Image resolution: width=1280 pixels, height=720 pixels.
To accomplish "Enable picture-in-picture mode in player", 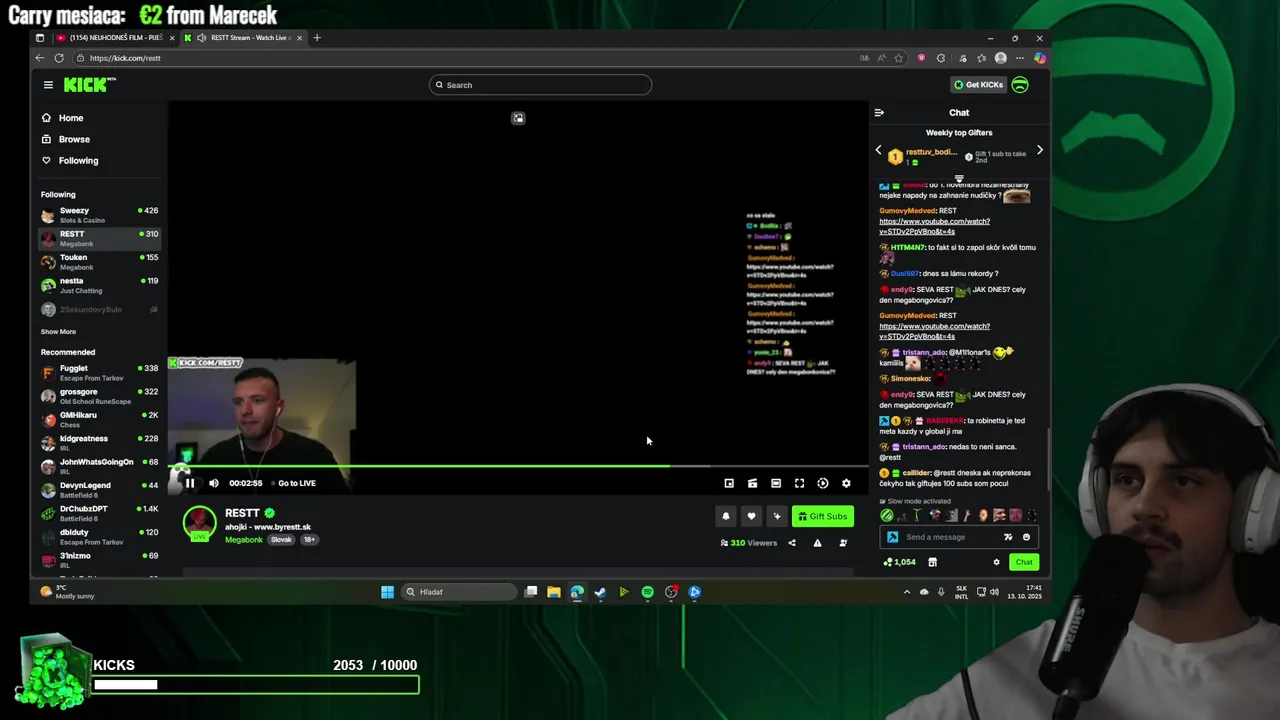I will 729,483.
